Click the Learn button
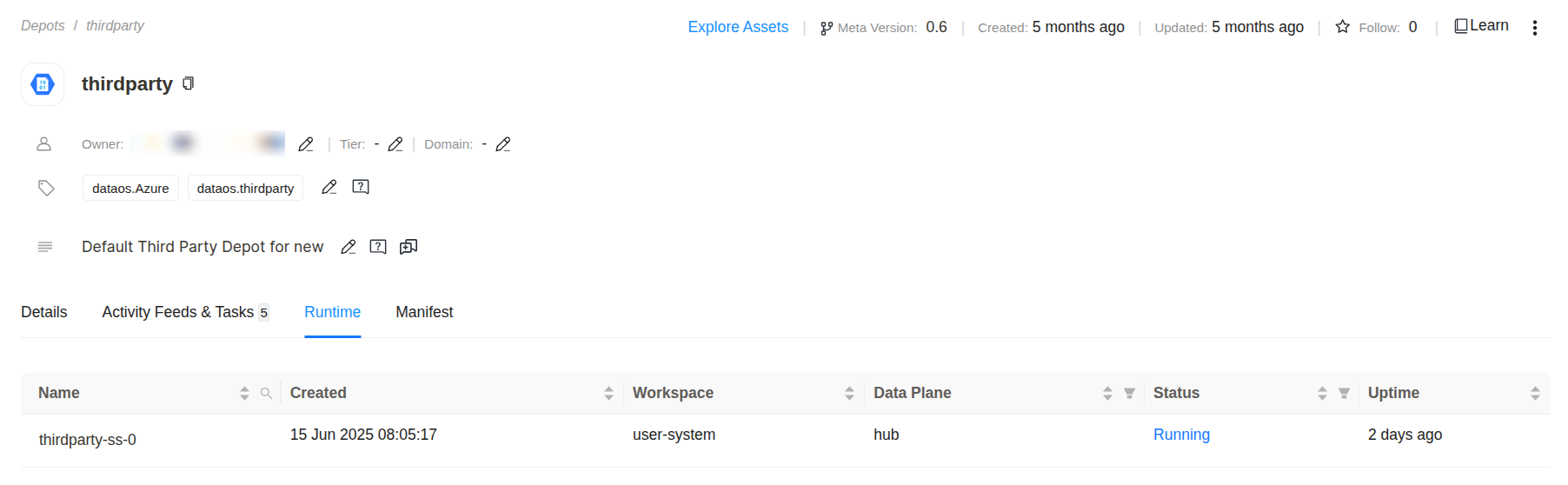This screenshot has height=485, width=1568. 1481,26
